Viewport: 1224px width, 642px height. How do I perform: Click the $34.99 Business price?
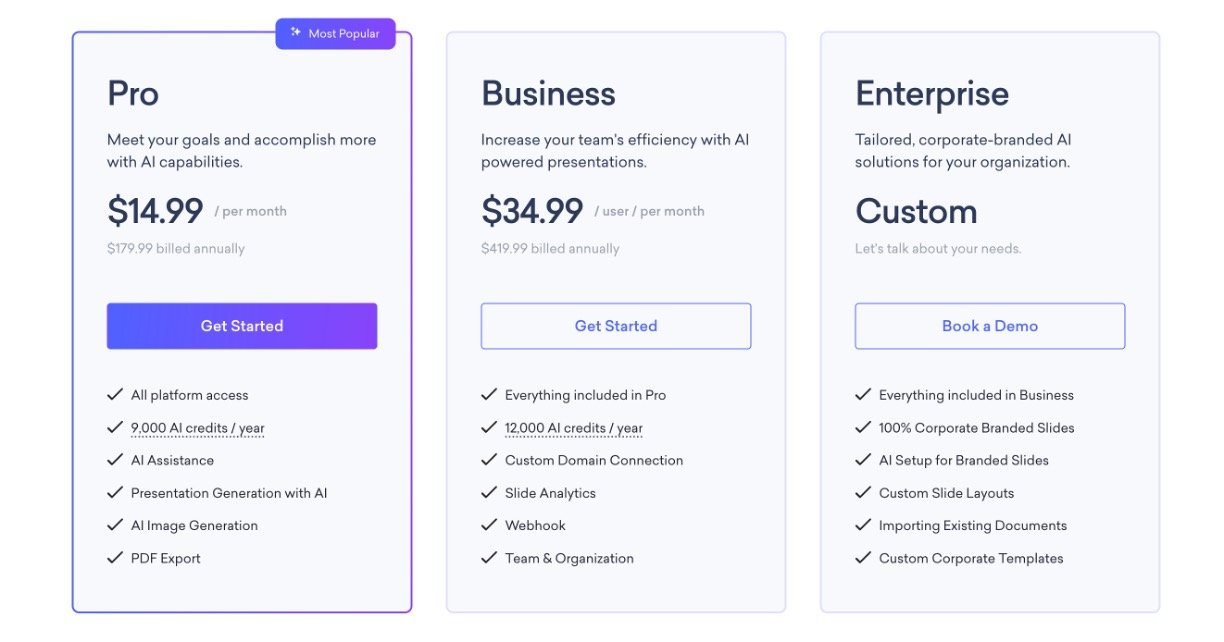[532, 211]
